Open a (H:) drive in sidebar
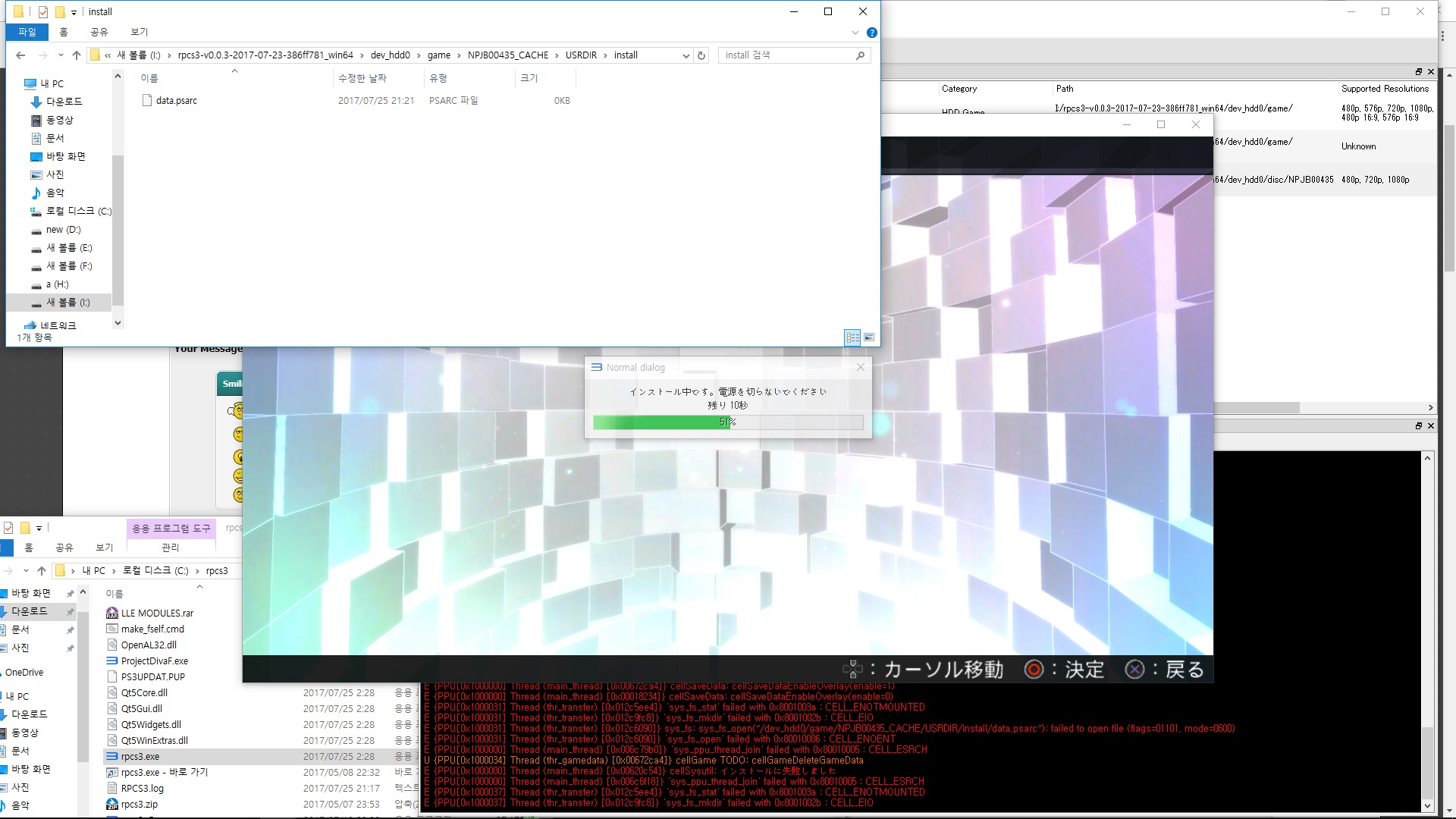Viewport: 1456px width, 819px height. pos(57,284)
